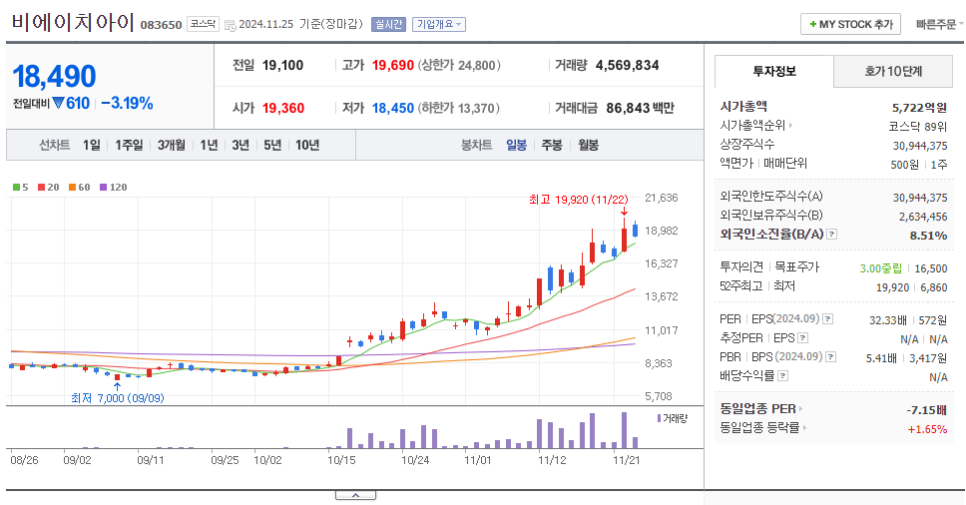Open help icon next to 외국인소진율(B/A)
The height and width of the screenshot is (505, 966).
pos(832,234)
